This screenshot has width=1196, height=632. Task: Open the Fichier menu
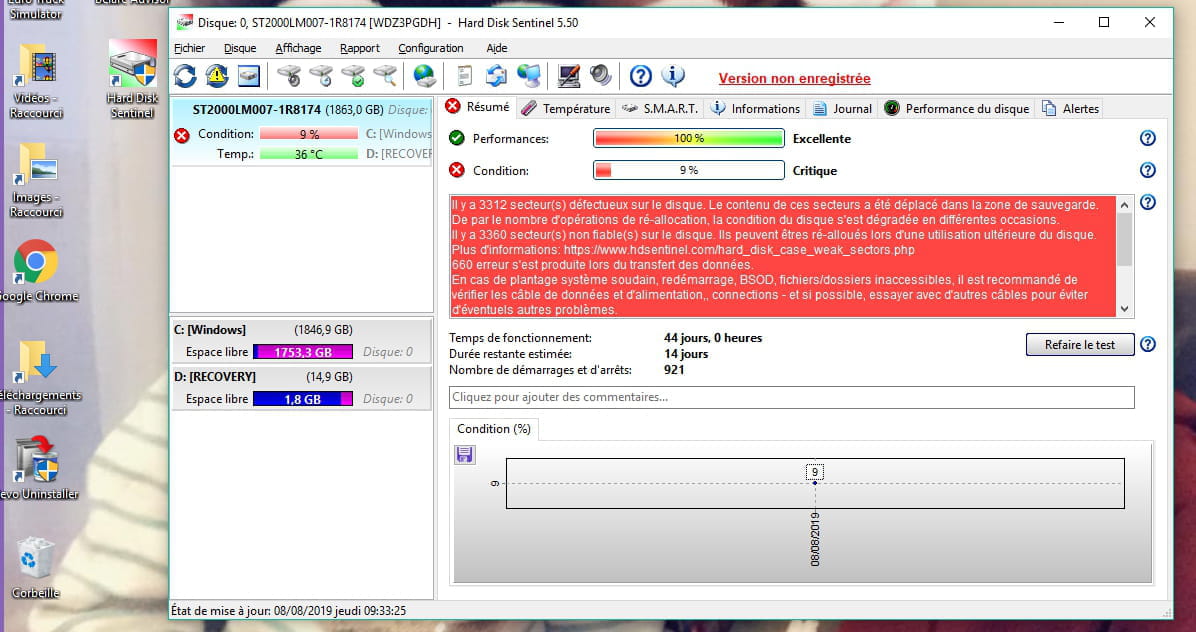pos(189,48)
